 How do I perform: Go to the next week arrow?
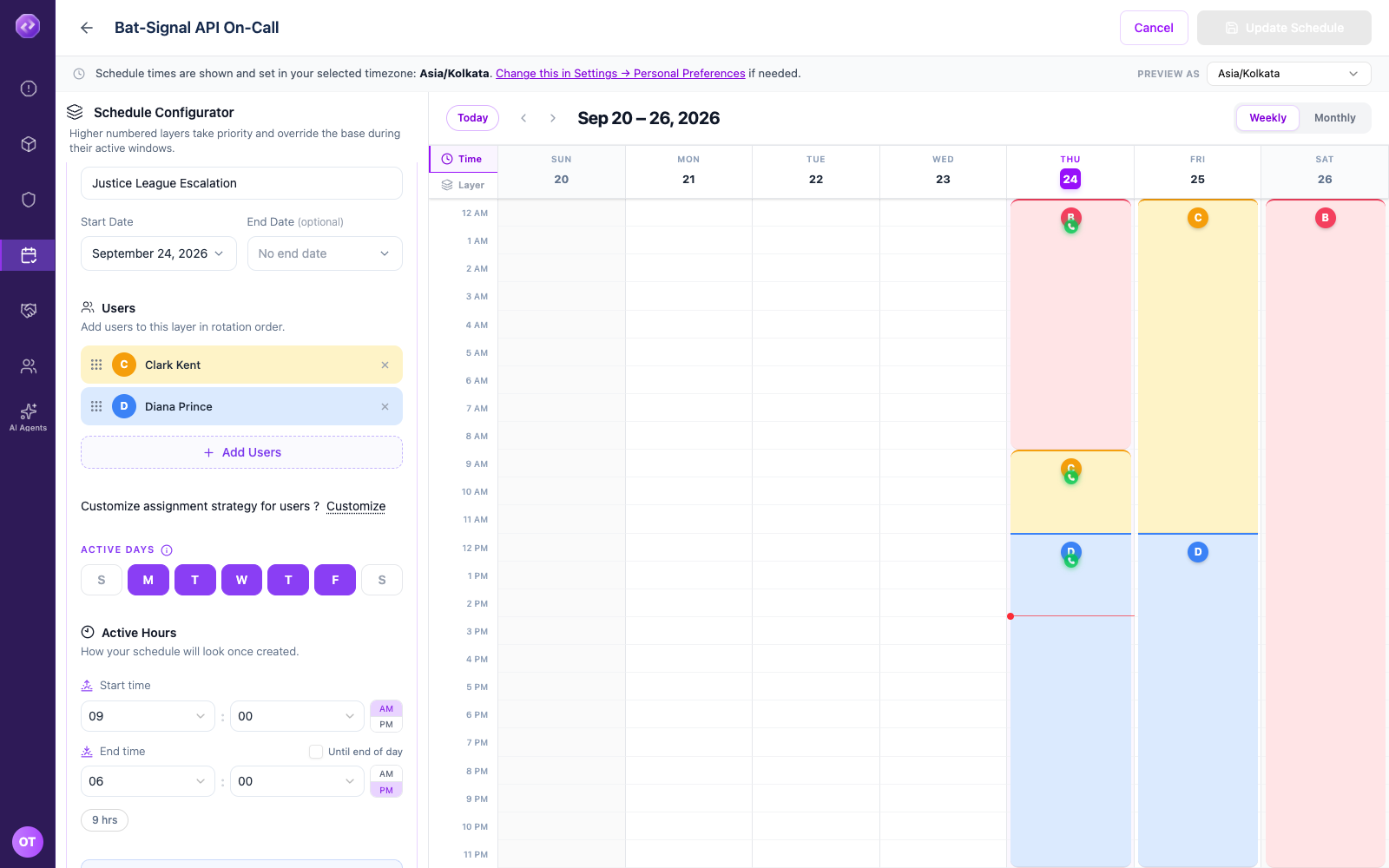point(552,118)
